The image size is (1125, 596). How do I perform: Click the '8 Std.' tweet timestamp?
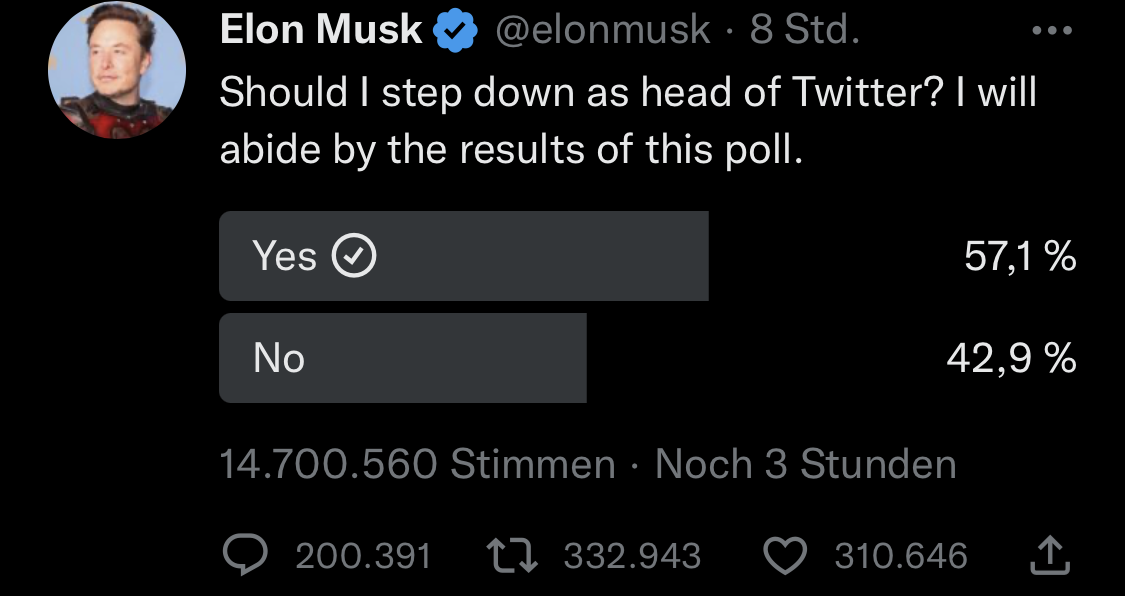804,31
